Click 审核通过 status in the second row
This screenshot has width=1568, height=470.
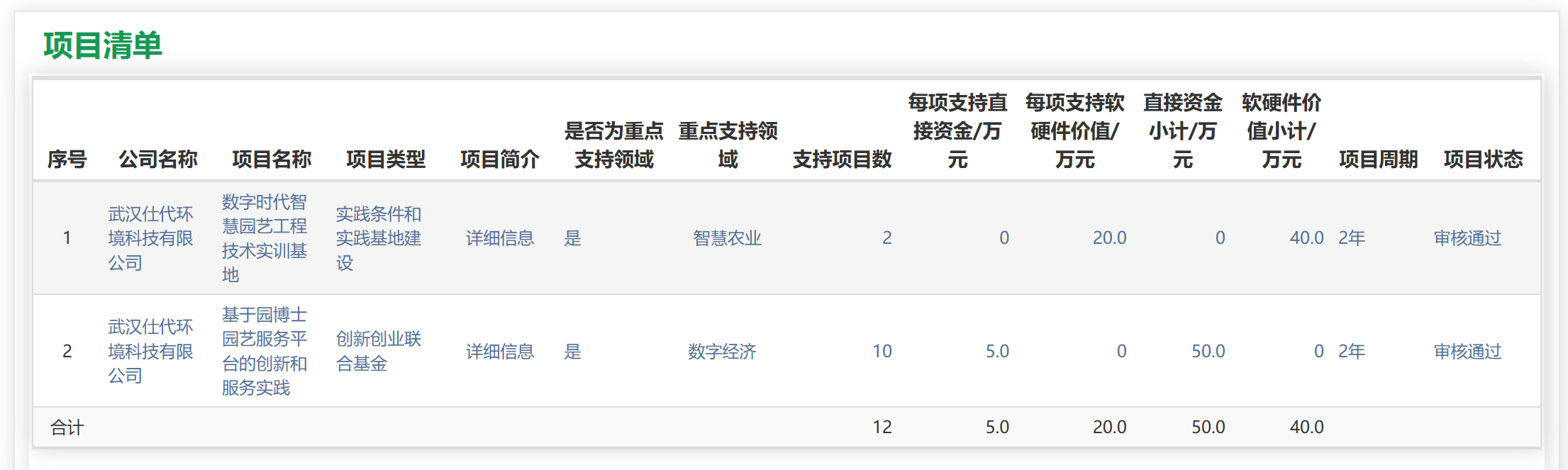pos(1467,352)
